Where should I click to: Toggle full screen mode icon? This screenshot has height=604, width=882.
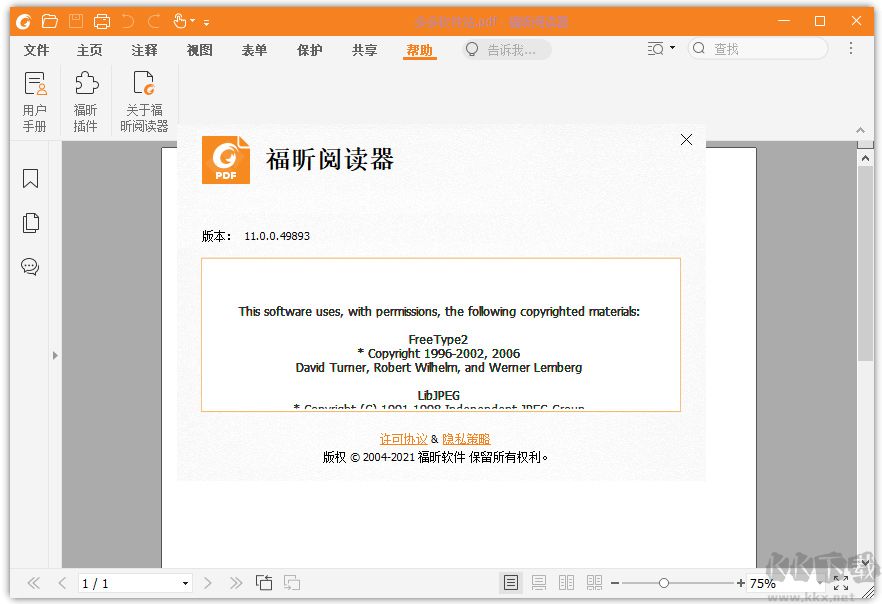(x=841, y=583)
